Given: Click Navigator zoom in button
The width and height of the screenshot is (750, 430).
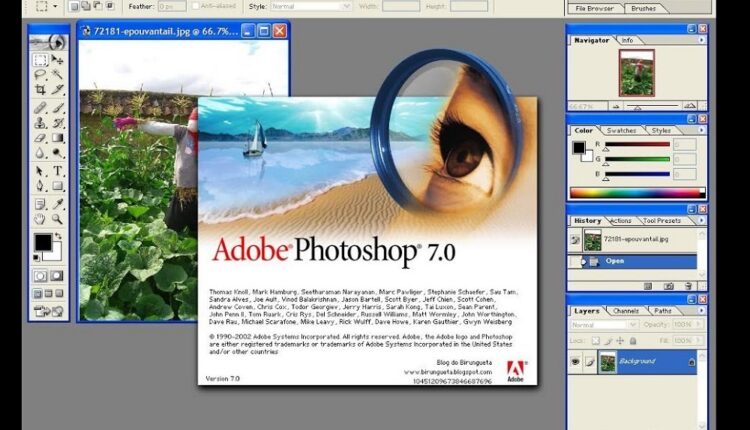Looking at the screenshot, I should [690, 106].
